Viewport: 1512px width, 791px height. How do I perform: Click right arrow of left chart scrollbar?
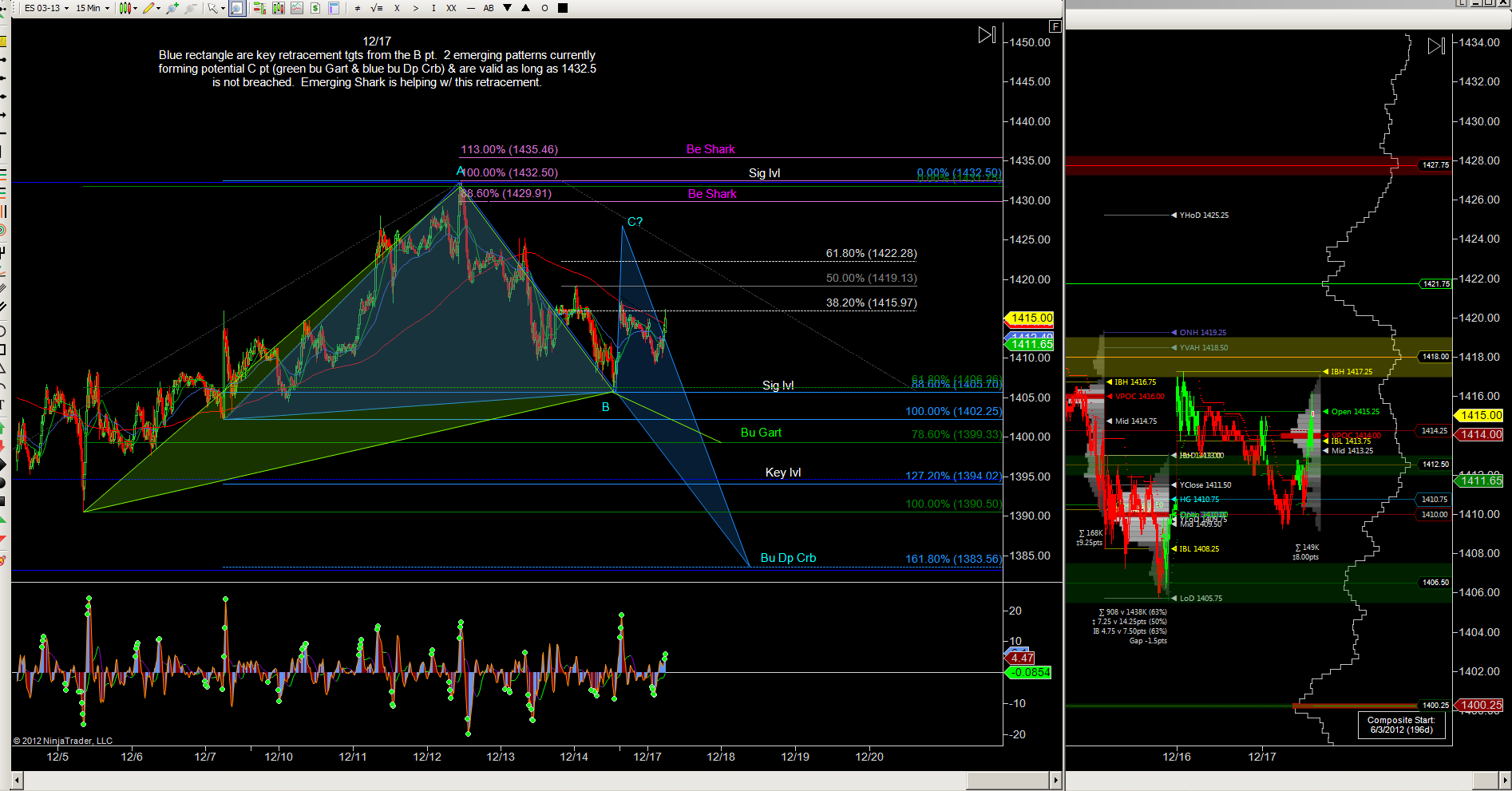point(1055,780)
